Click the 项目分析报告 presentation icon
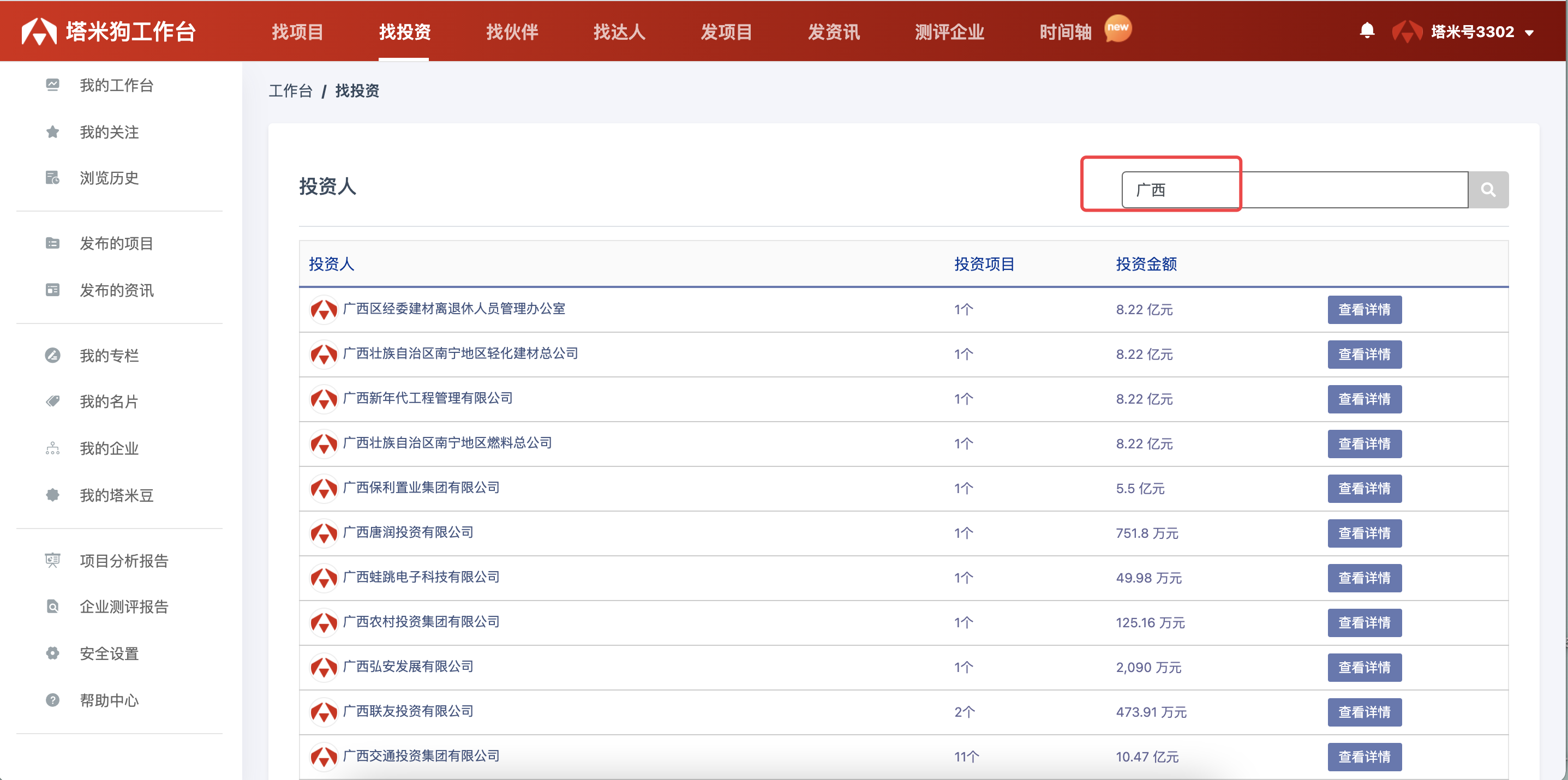 pyautogui.click(x=52, y=560)
